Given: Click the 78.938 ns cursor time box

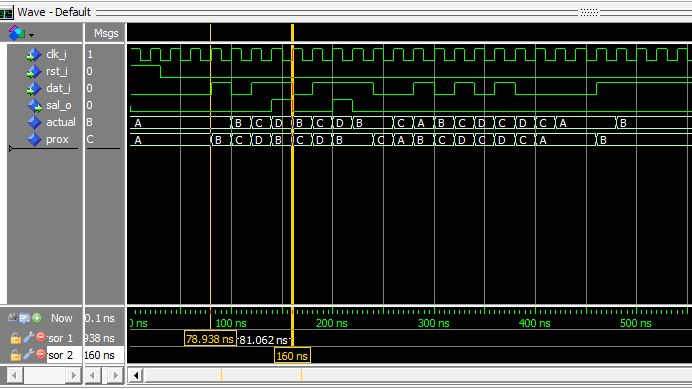Looking at the screenshot, I should (x=210, y=339).
